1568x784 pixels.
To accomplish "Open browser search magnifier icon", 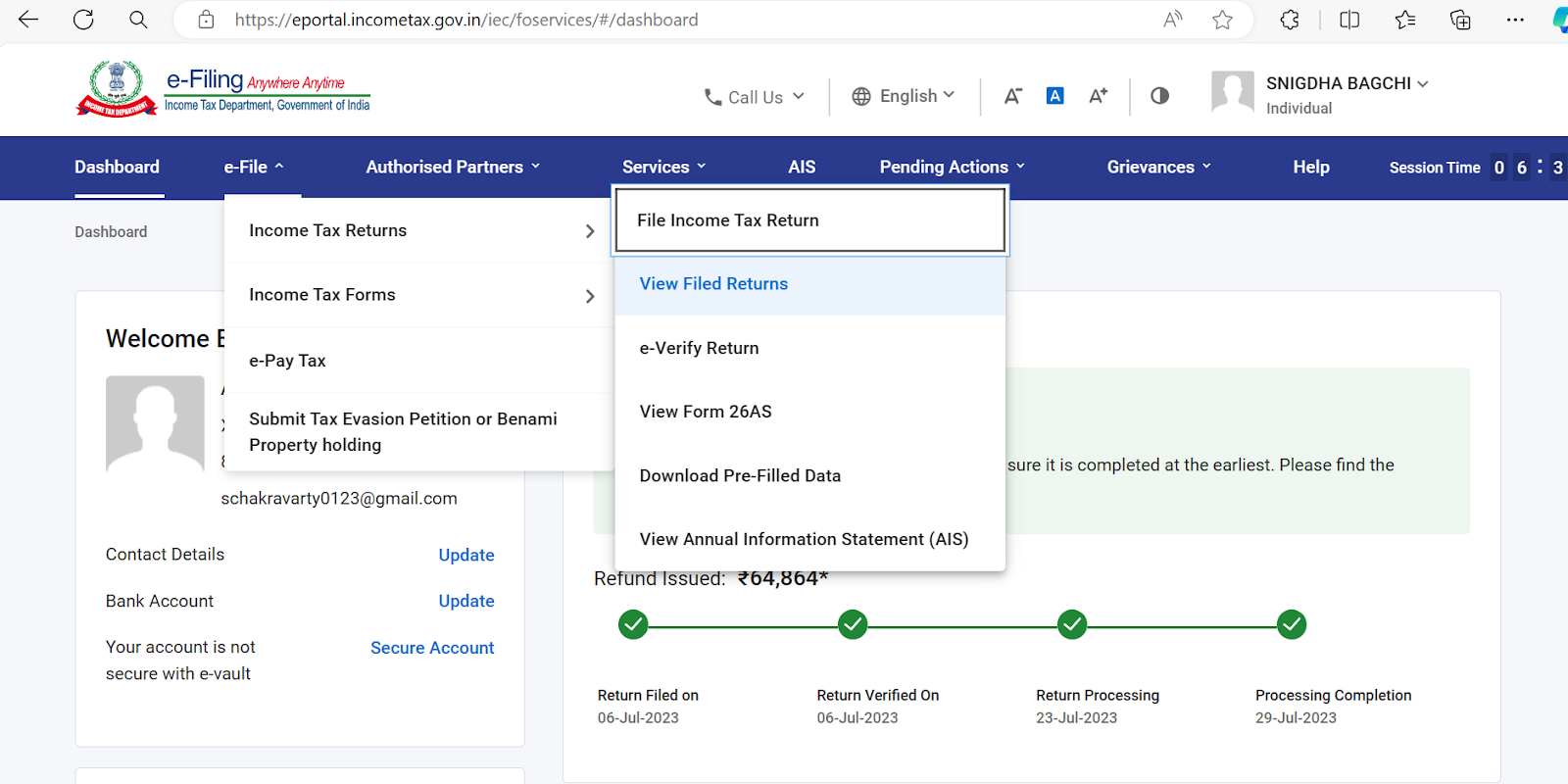I will click(138, 20).
